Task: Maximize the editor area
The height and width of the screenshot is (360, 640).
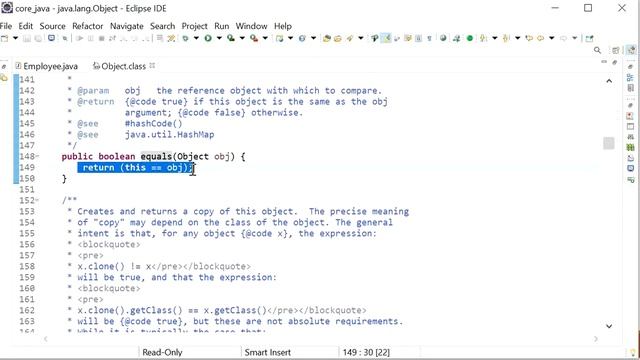Action: (x=615, y=62)
